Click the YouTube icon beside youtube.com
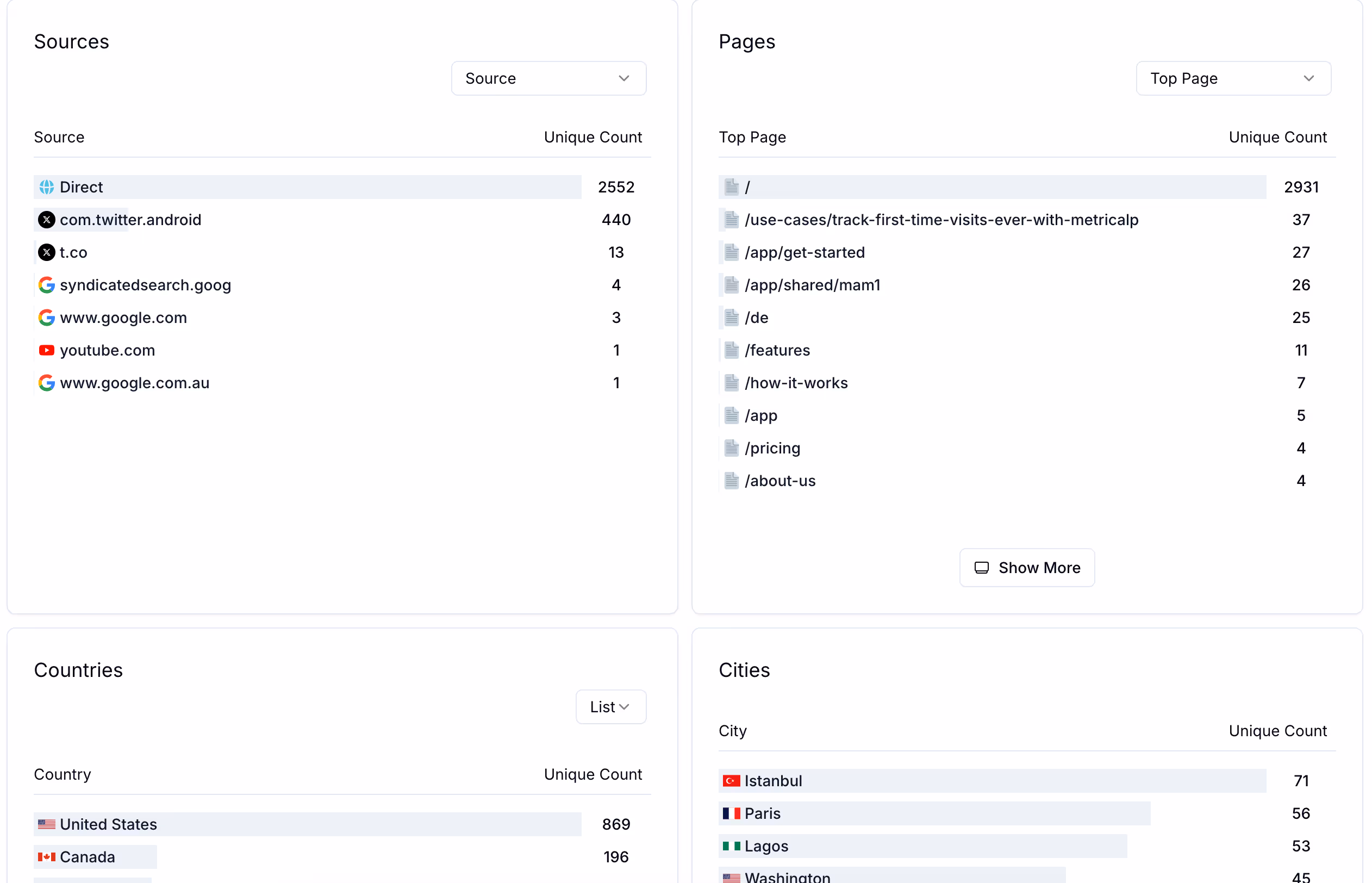This screenshot has height=883, width=1372. 46,350
